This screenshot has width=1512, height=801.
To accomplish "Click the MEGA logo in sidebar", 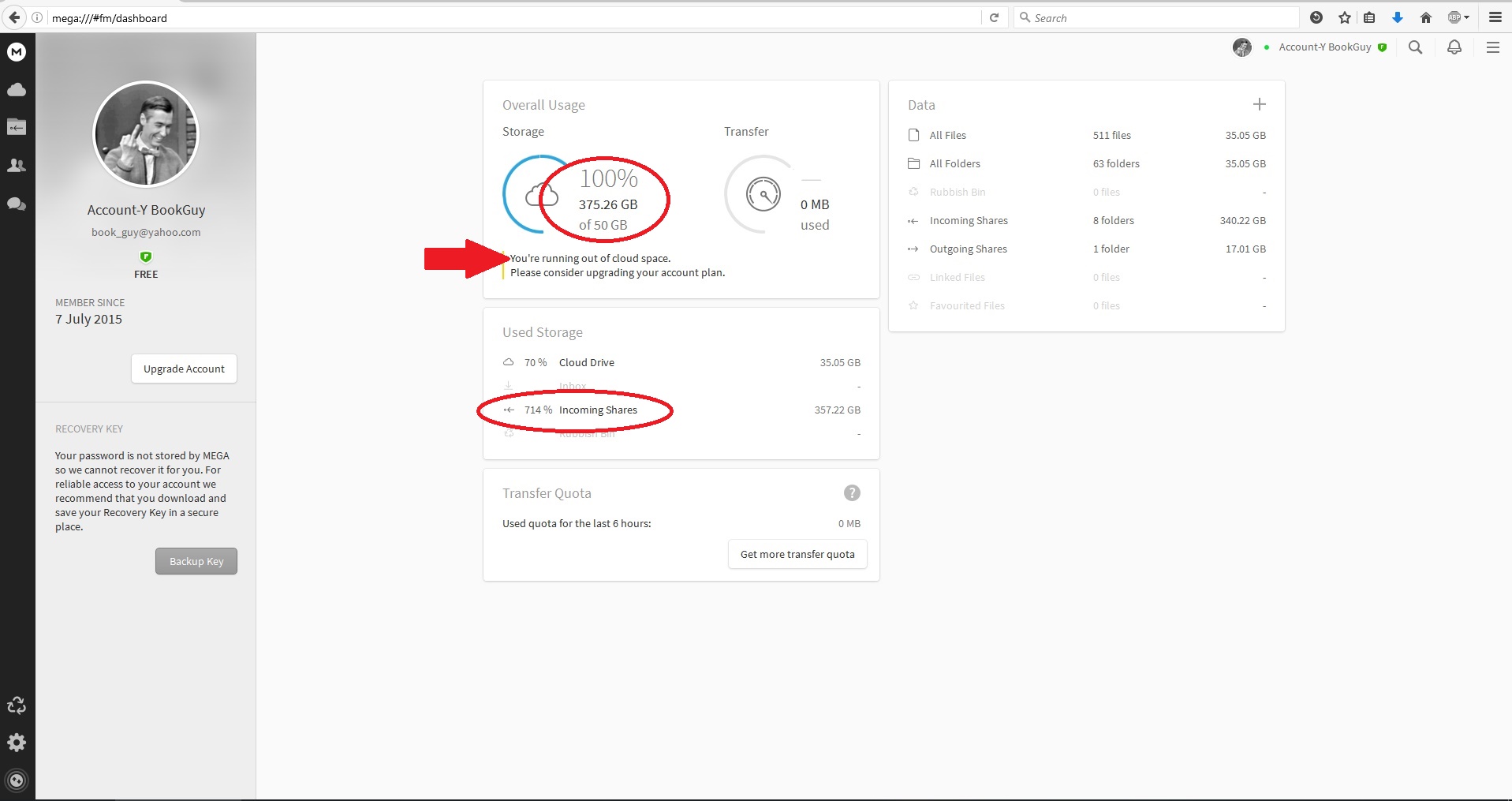I will click(x=17, y=52).
